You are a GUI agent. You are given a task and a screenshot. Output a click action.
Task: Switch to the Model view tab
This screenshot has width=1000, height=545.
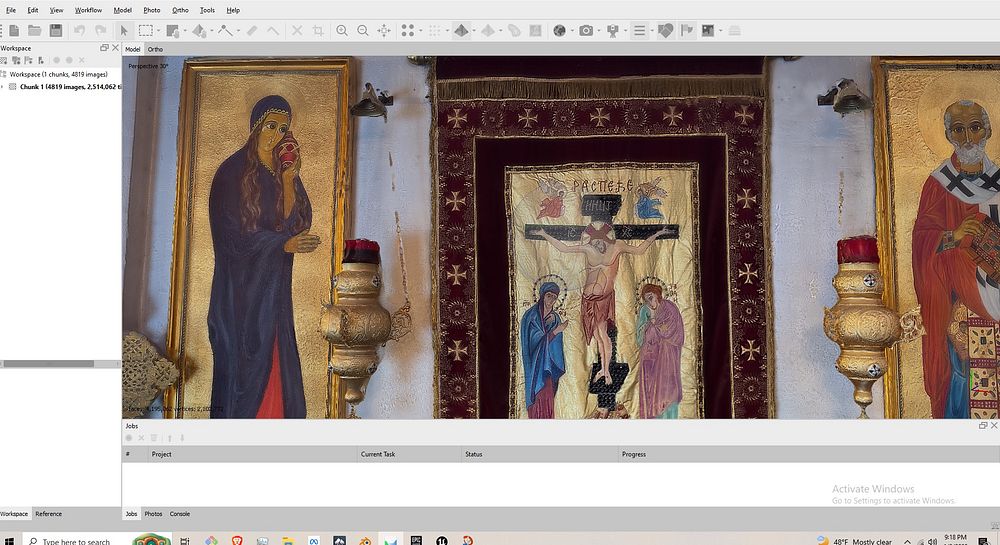click(133, 49)
